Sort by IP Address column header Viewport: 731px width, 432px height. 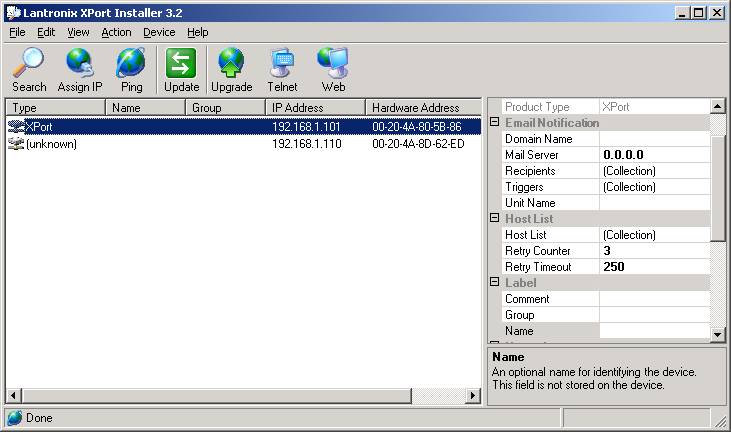click(x=316, y=108)
